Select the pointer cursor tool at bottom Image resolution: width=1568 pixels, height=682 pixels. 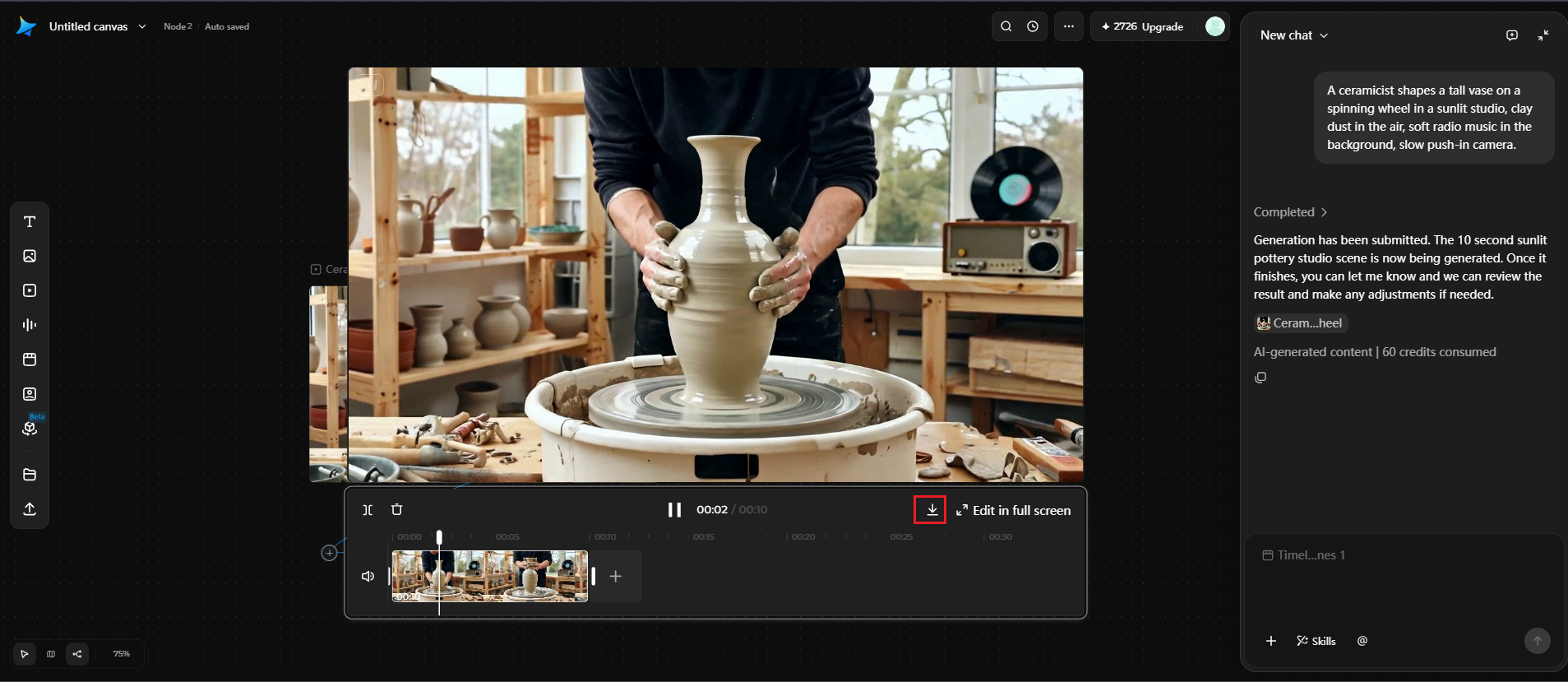coord(25,654)
